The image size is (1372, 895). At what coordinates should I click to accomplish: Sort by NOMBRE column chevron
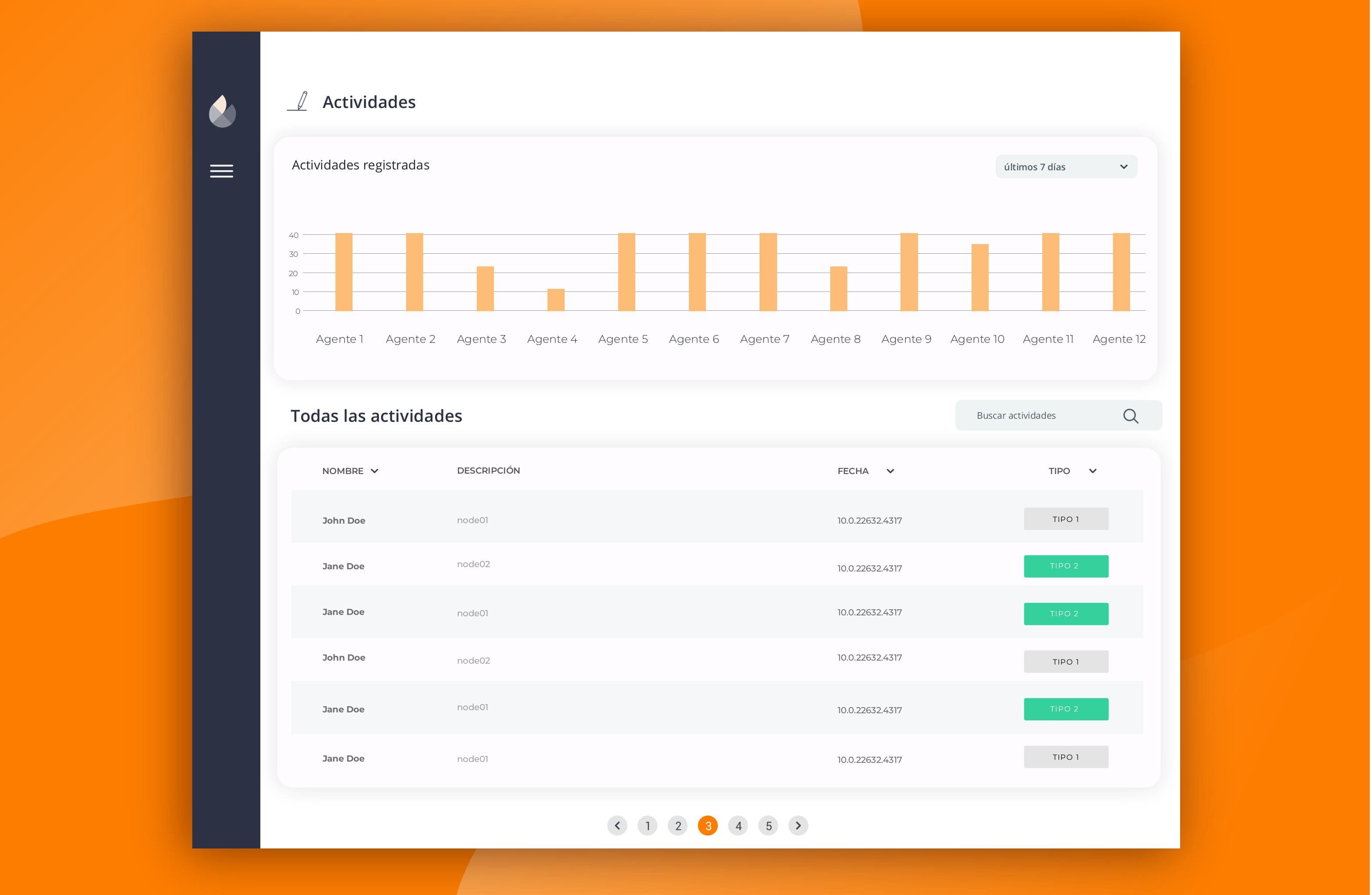coord(375,471)
